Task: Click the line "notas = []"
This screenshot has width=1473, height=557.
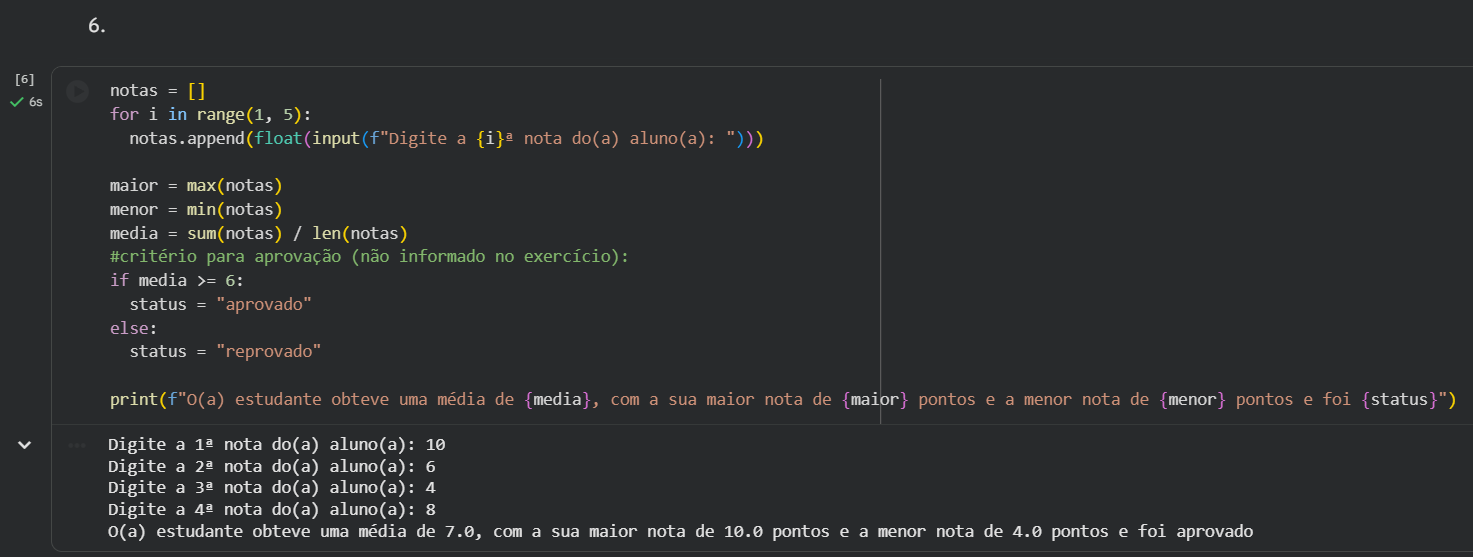Action: tap(158, 91)
